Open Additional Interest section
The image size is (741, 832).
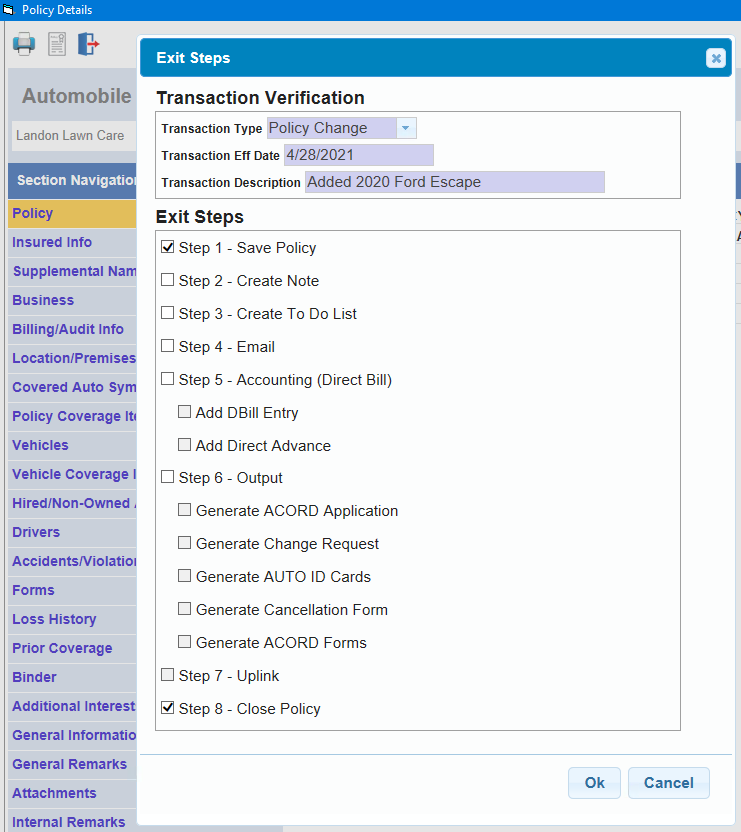[72, 707]
